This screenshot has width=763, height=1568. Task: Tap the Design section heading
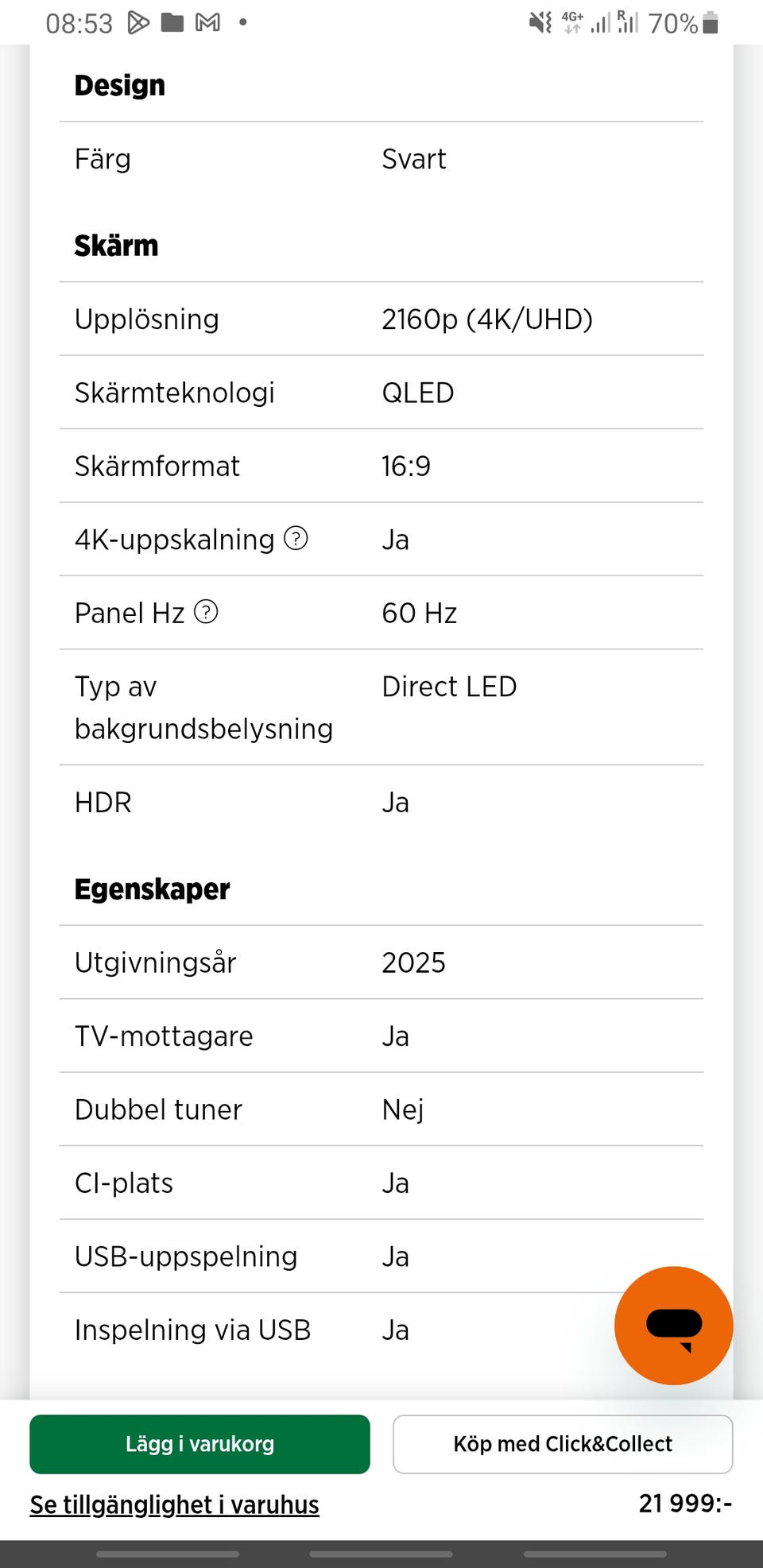(x=119, y=85)
